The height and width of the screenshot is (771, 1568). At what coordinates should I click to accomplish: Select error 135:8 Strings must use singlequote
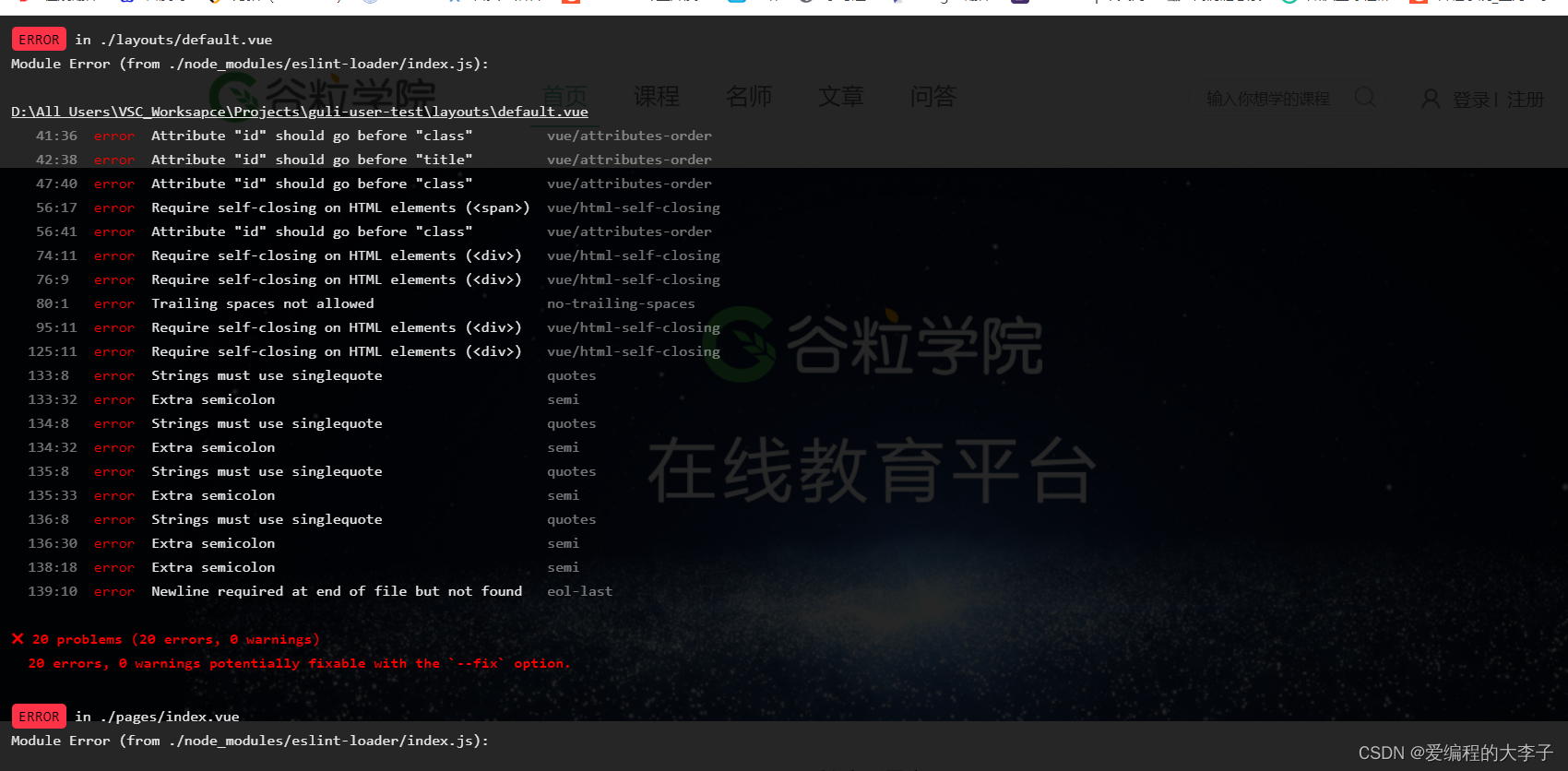(312, 471)
